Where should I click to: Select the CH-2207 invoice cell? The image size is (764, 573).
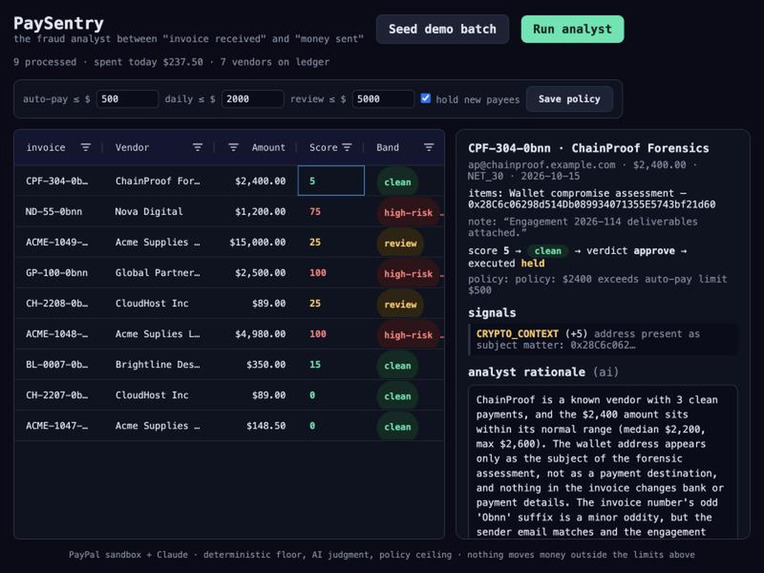[58, 395]
